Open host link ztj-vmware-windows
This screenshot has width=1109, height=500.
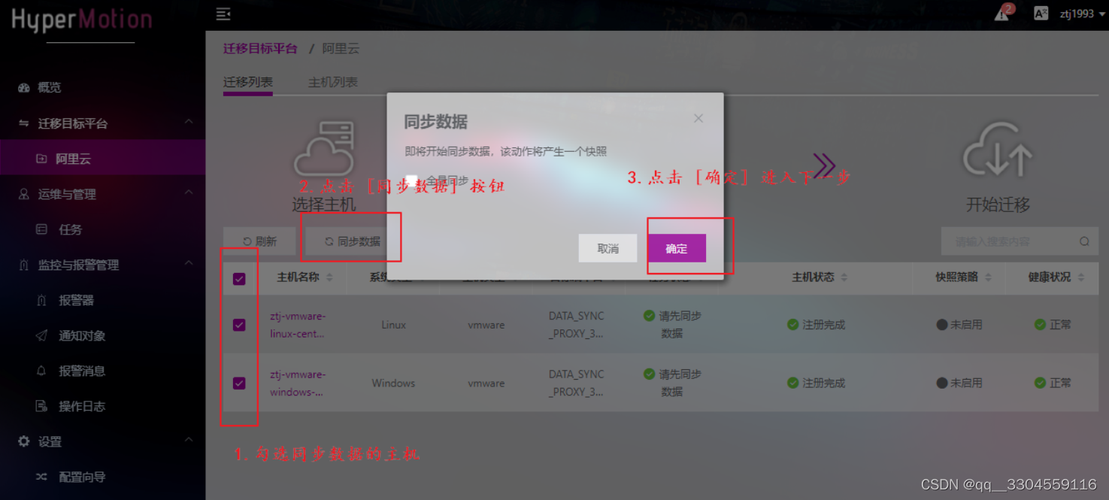click(x=298, y=383)
